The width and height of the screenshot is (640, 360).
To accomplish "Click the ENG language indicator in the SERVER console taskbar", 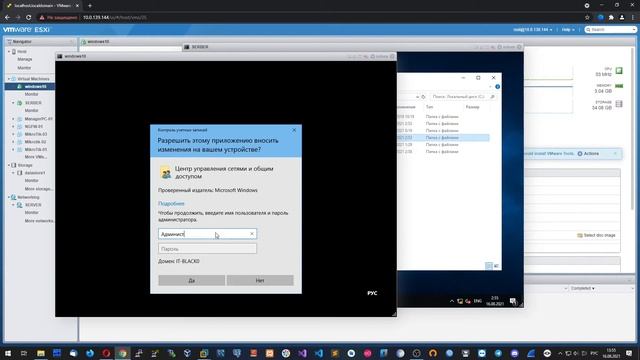I will [x=478, y=301].
